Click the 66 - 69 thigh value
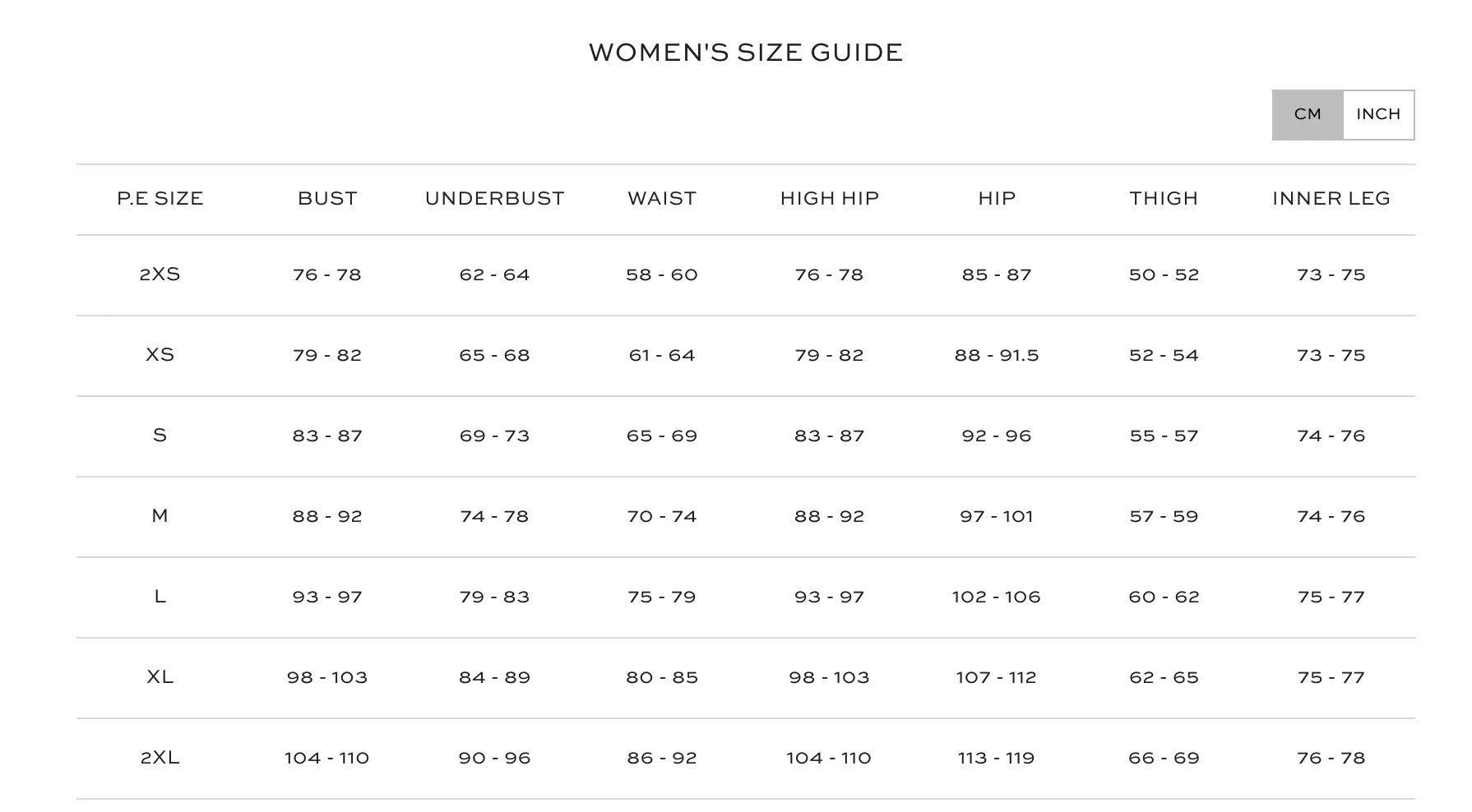The width and height of the screenshot is (1472, 812). 1164,759
